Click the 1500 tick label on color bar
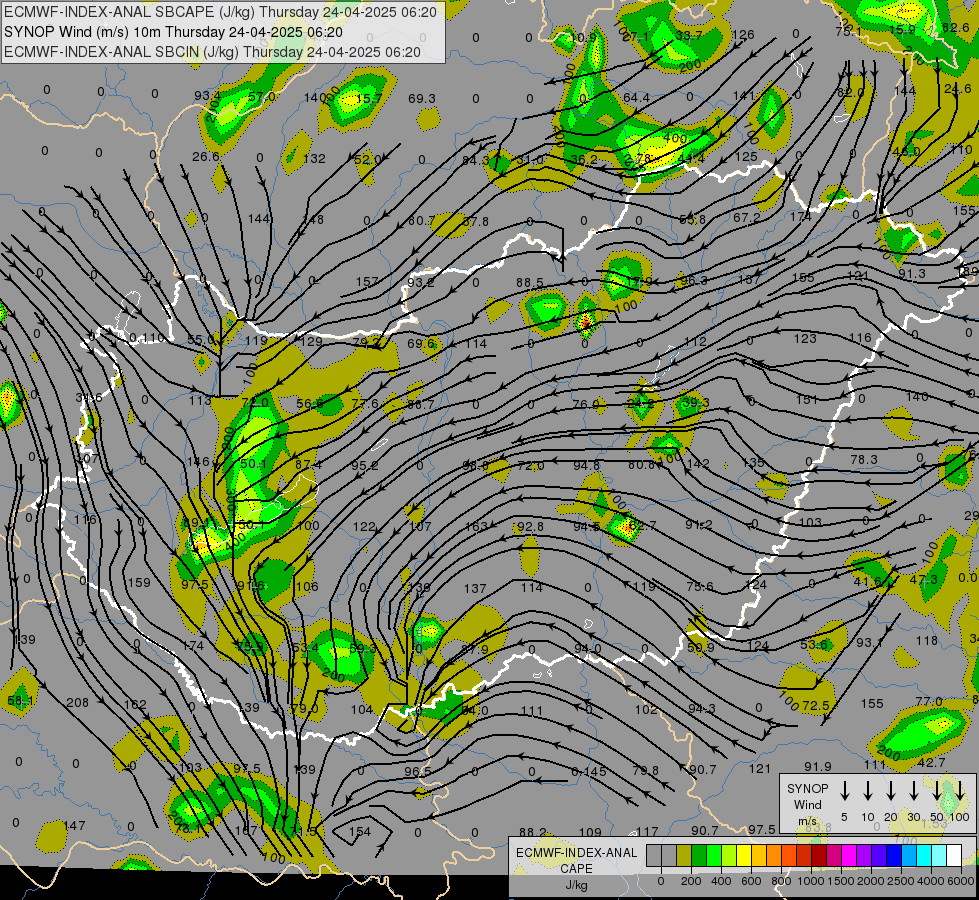This screenshot has height=900, width=979. pos(841,881)
